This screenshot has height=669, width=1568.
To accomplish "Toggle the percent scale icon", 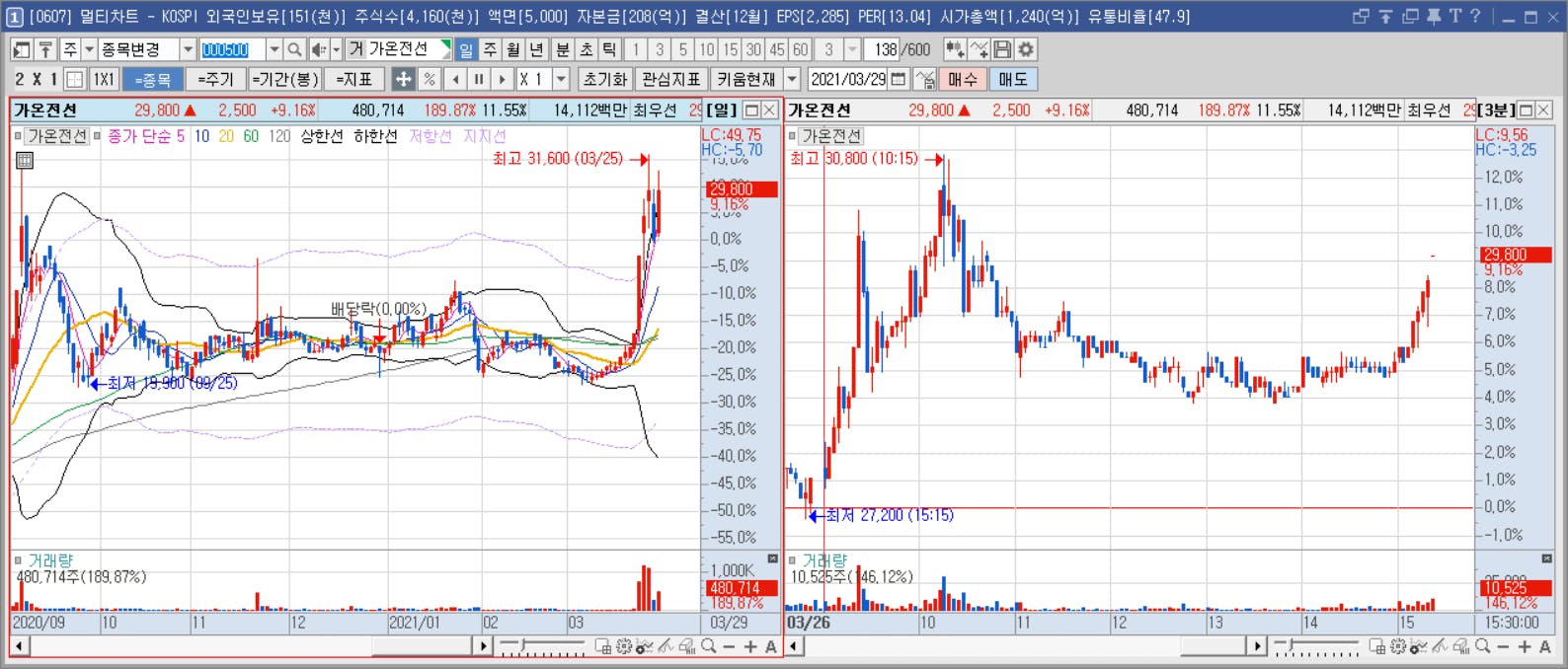I will point(429,79).
